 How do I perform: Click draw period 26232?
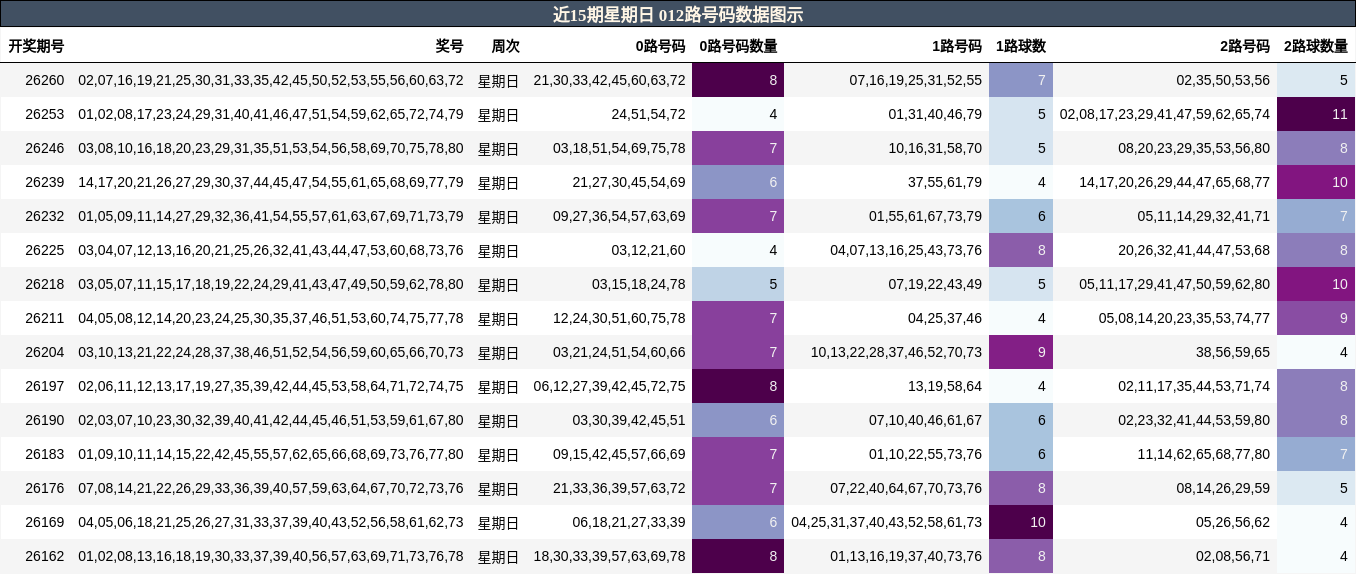click(x=44, y=216)
